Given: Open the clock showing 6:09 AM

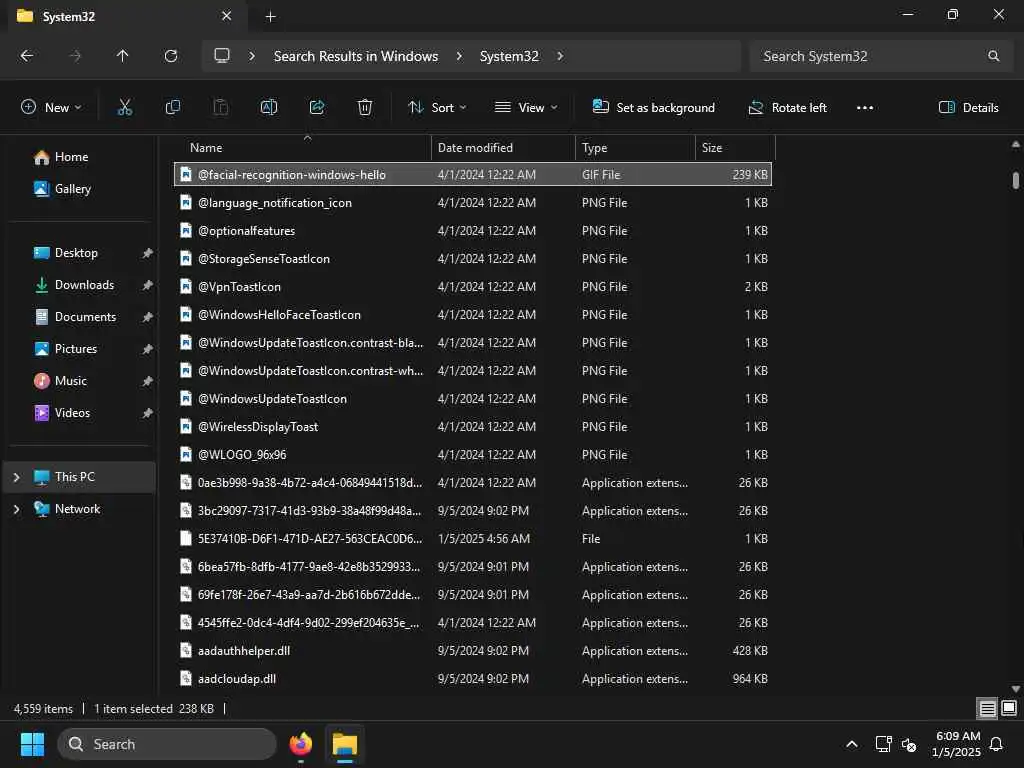Looking at the screenshot, I should pos(957,744).
